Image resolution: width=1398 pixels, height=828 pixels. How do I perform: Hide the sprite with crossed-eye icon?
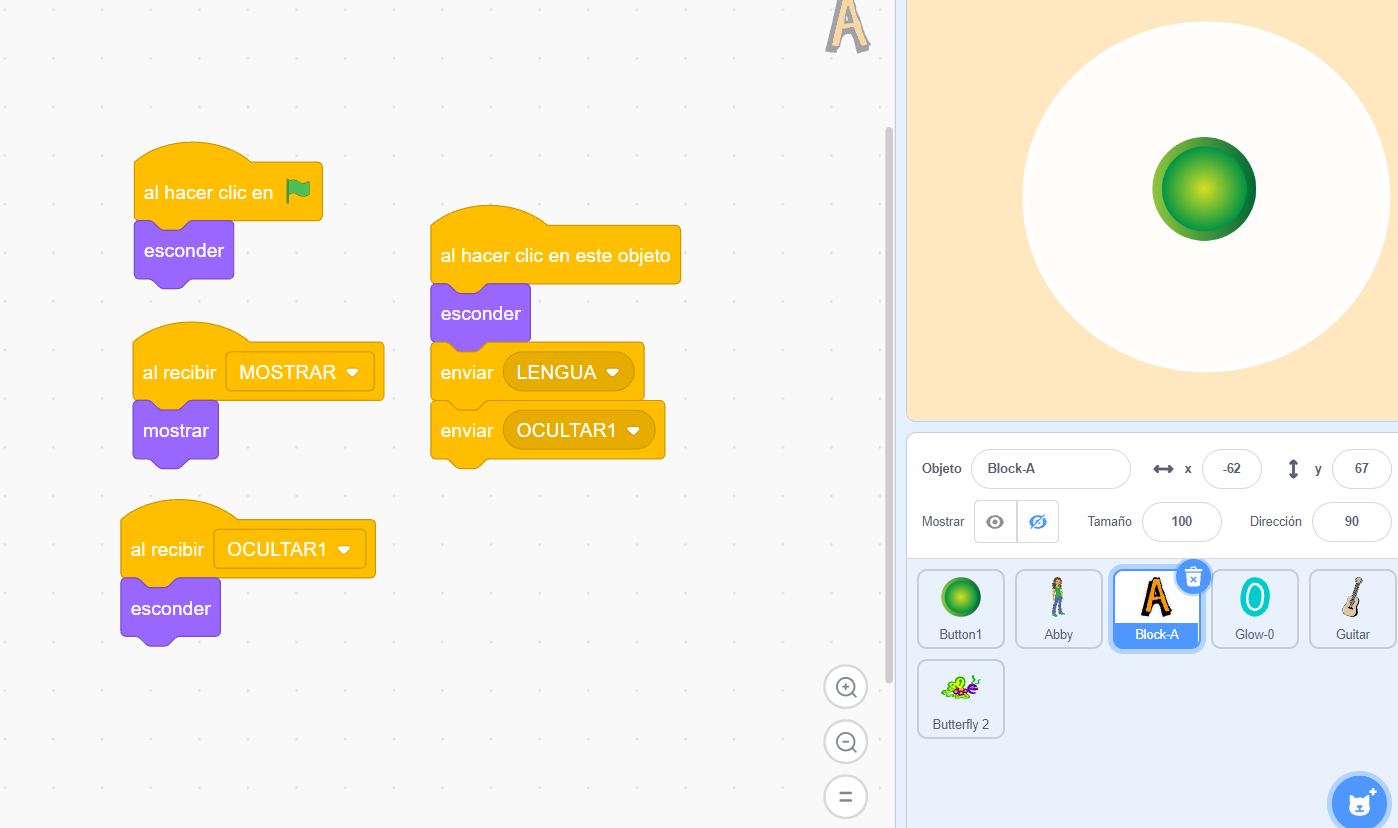tap(1038, 522)
